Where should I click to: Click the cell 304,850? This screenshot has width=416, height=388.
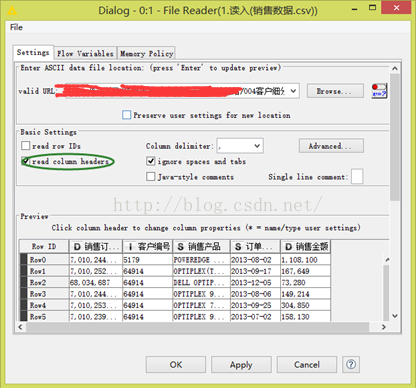(x=306, y=305)
